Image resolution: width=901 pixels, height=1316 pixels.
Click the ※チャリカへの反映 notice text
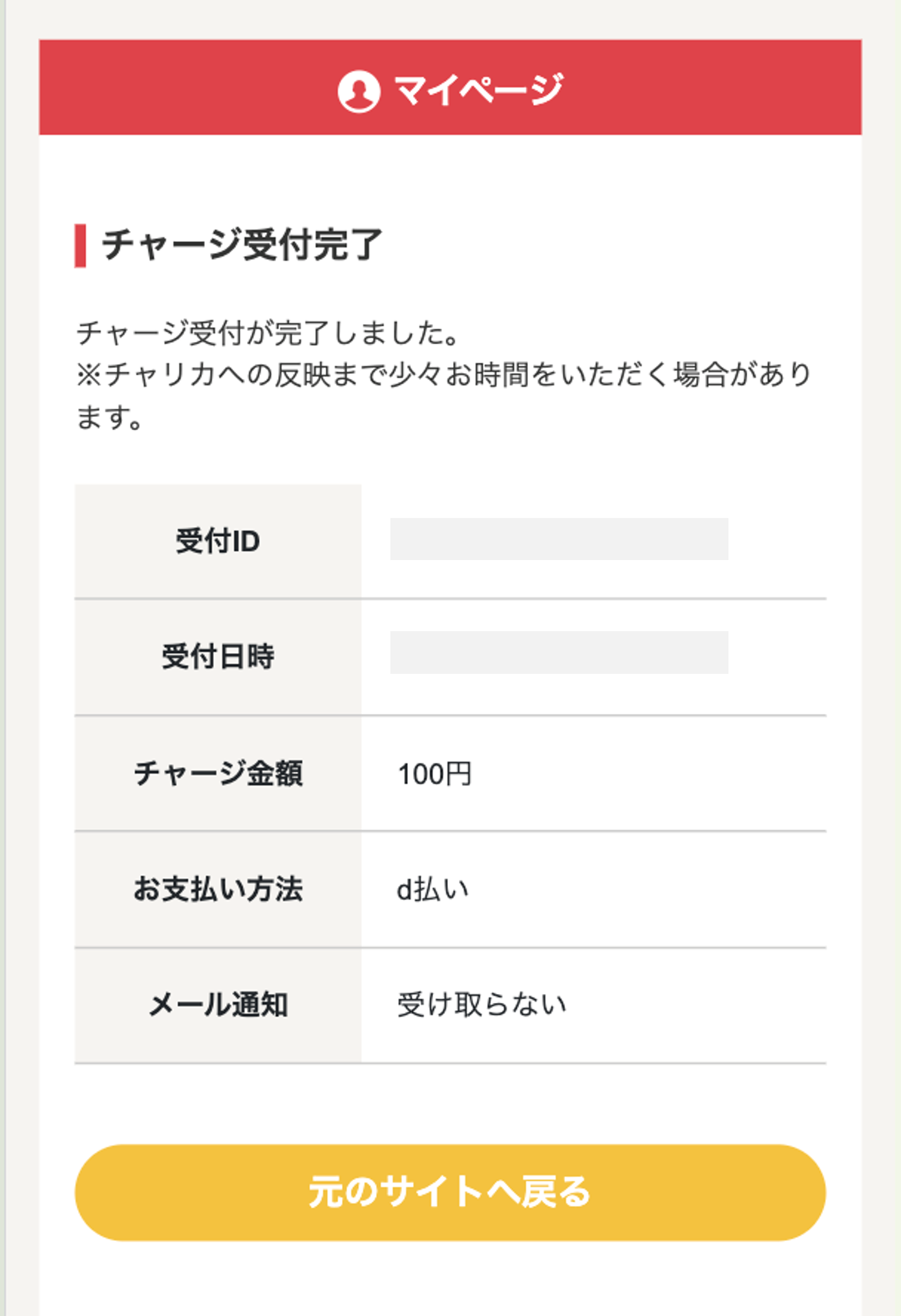coord(443,374)
